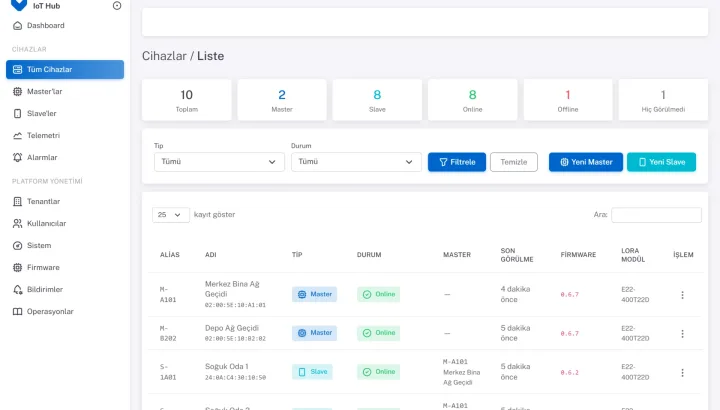This screenshot has height=410, width=720.
Task: Click the Hiç Görülmedi stat card
Action: tap(663, 100)
